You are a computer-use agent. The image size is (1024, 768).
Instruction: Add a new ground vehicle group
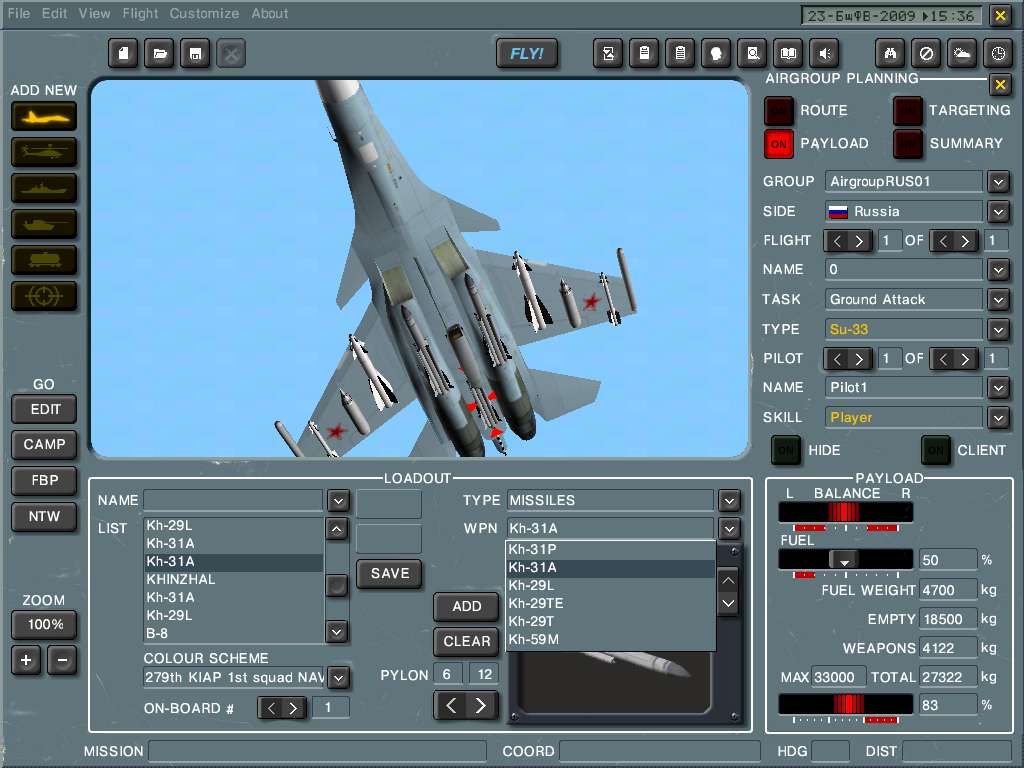click(x=43, y=224)
